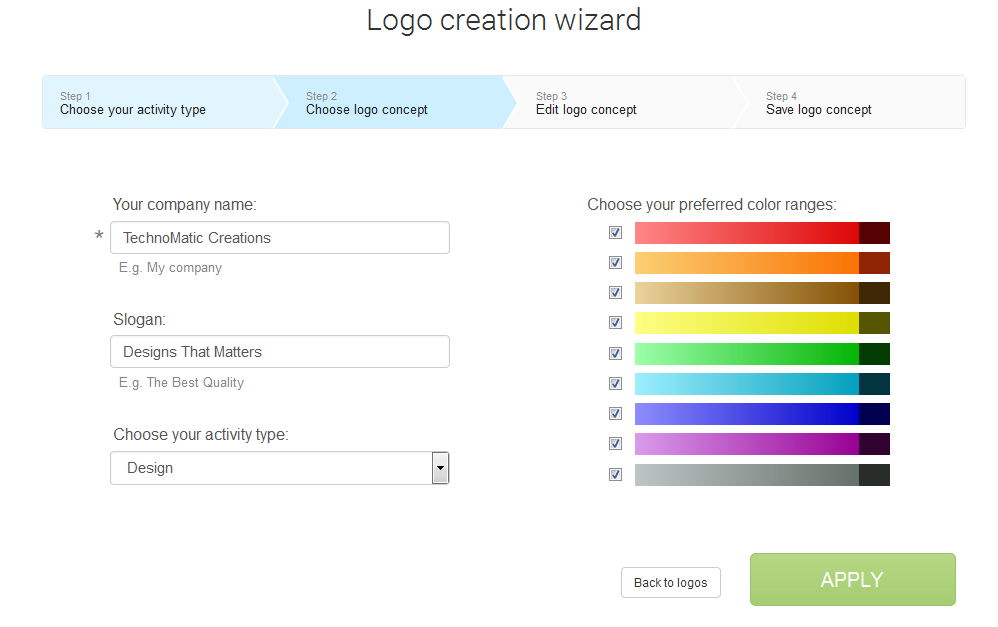Toggle the brown color range checkbox
The height and width of the screenshot is (627, 998).
(x=615, y=292)
